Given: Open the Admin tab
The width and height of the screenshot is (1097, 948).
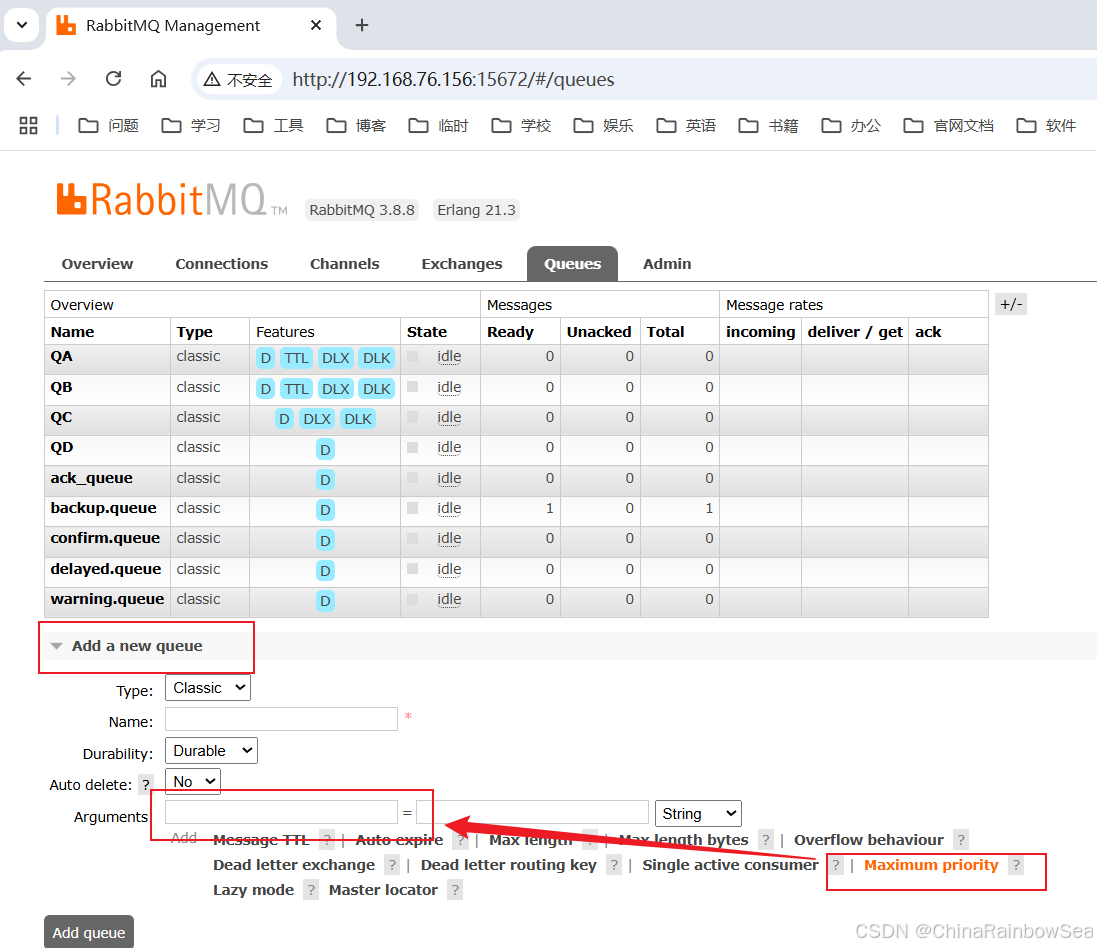Looking at the screenshot, I should tap(666, 263).
